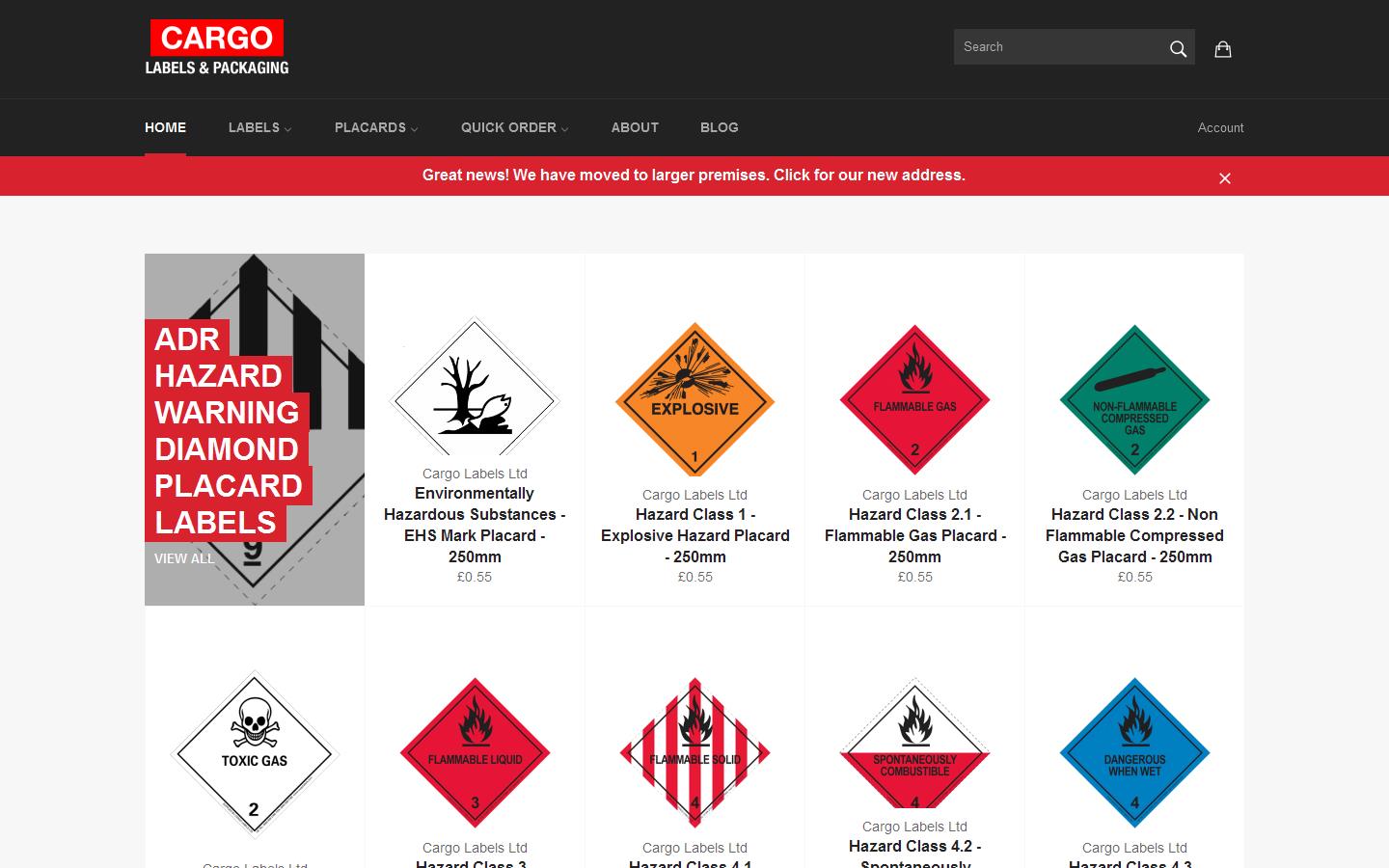The image size is (1389, 868).
Task: Open the Explosive Hazard Class 1 placard product
Action: point(694,400)
